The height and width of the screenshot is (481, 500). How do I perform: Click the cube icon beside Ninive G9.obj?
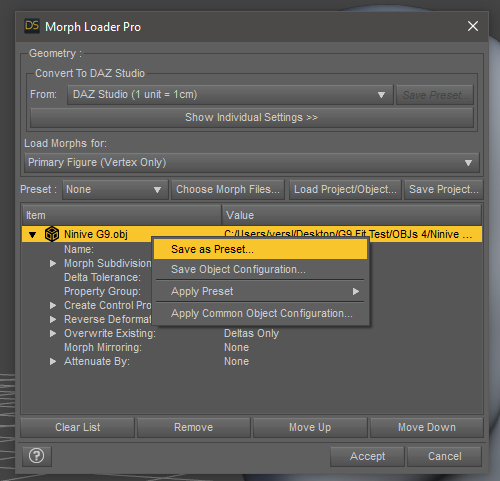coord(52,234)
